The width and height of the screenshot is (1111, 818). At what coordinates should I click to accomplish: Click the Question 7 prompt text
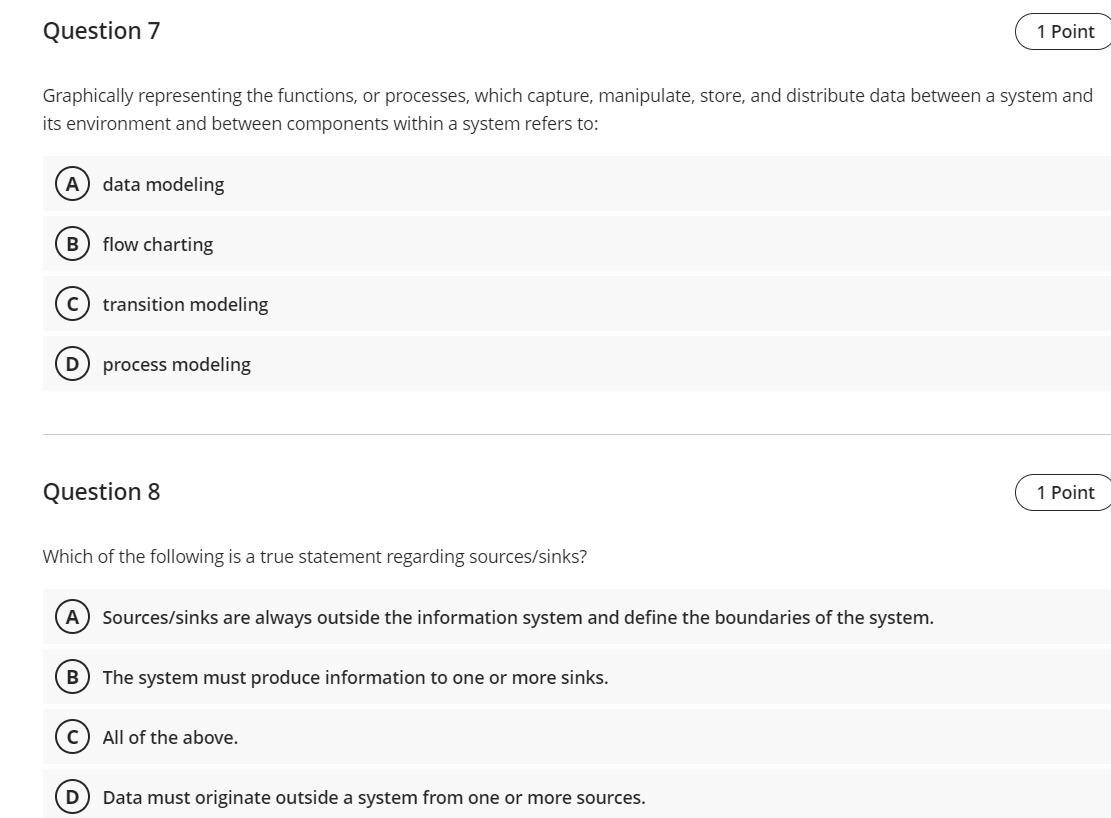pos(567,109)
